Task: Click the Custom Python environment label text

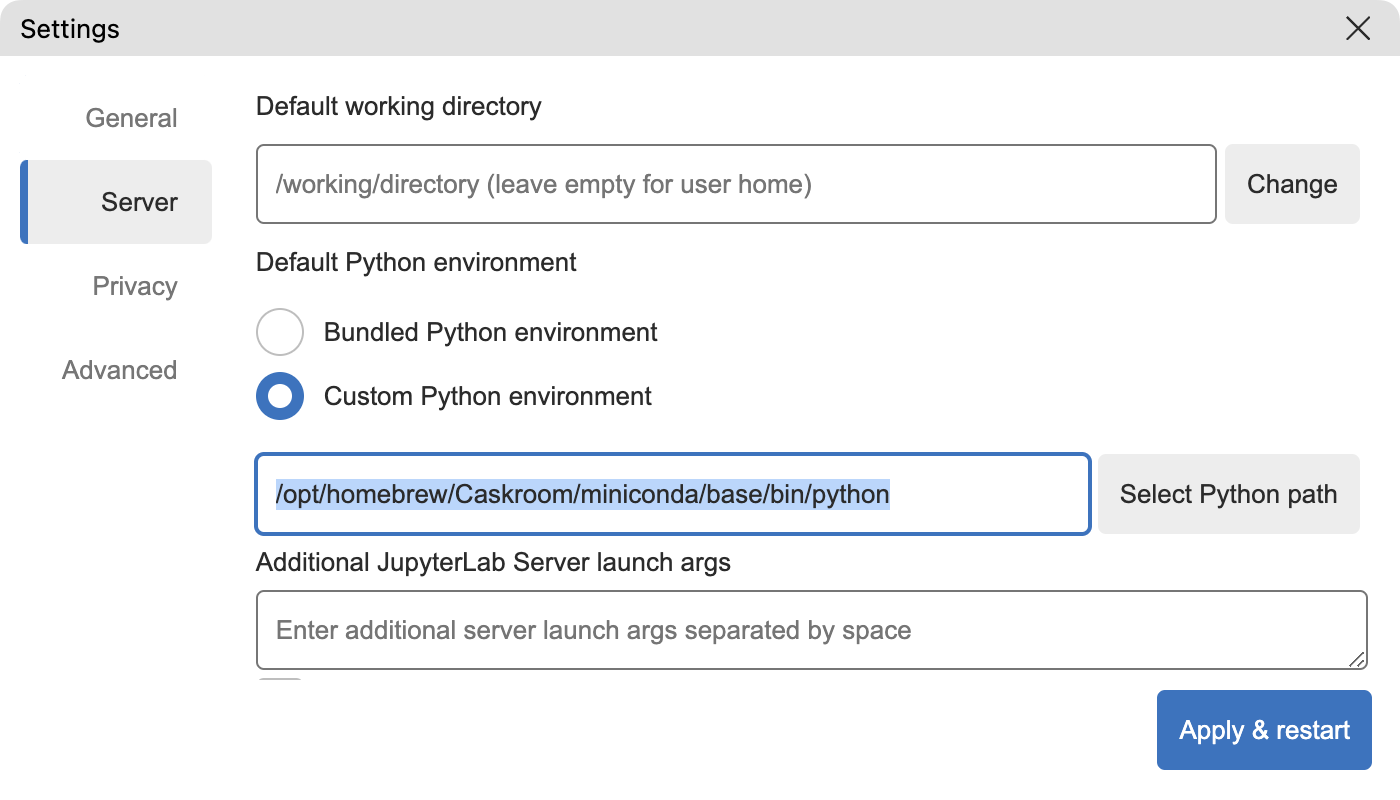Action: click(x=487, y=397)
